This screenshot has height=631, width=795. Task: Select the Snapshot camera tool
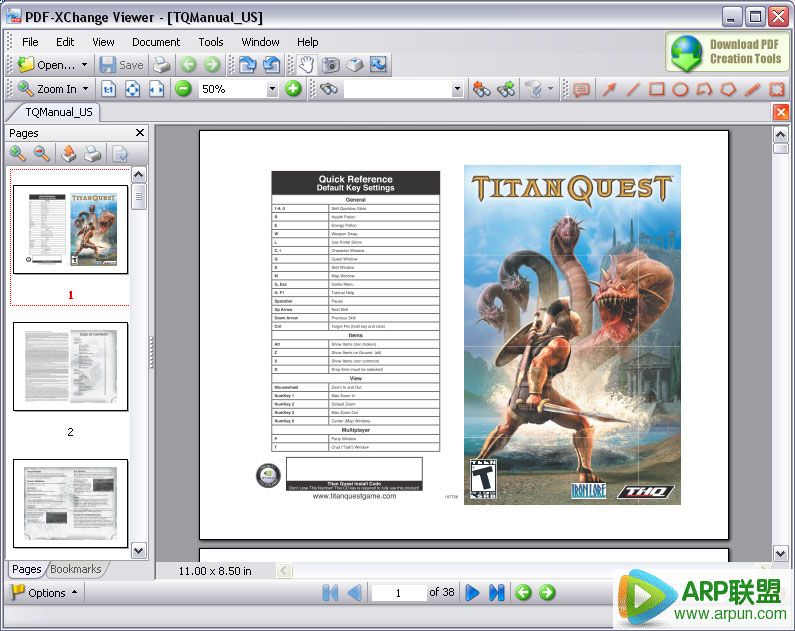(x=331, y=65)
